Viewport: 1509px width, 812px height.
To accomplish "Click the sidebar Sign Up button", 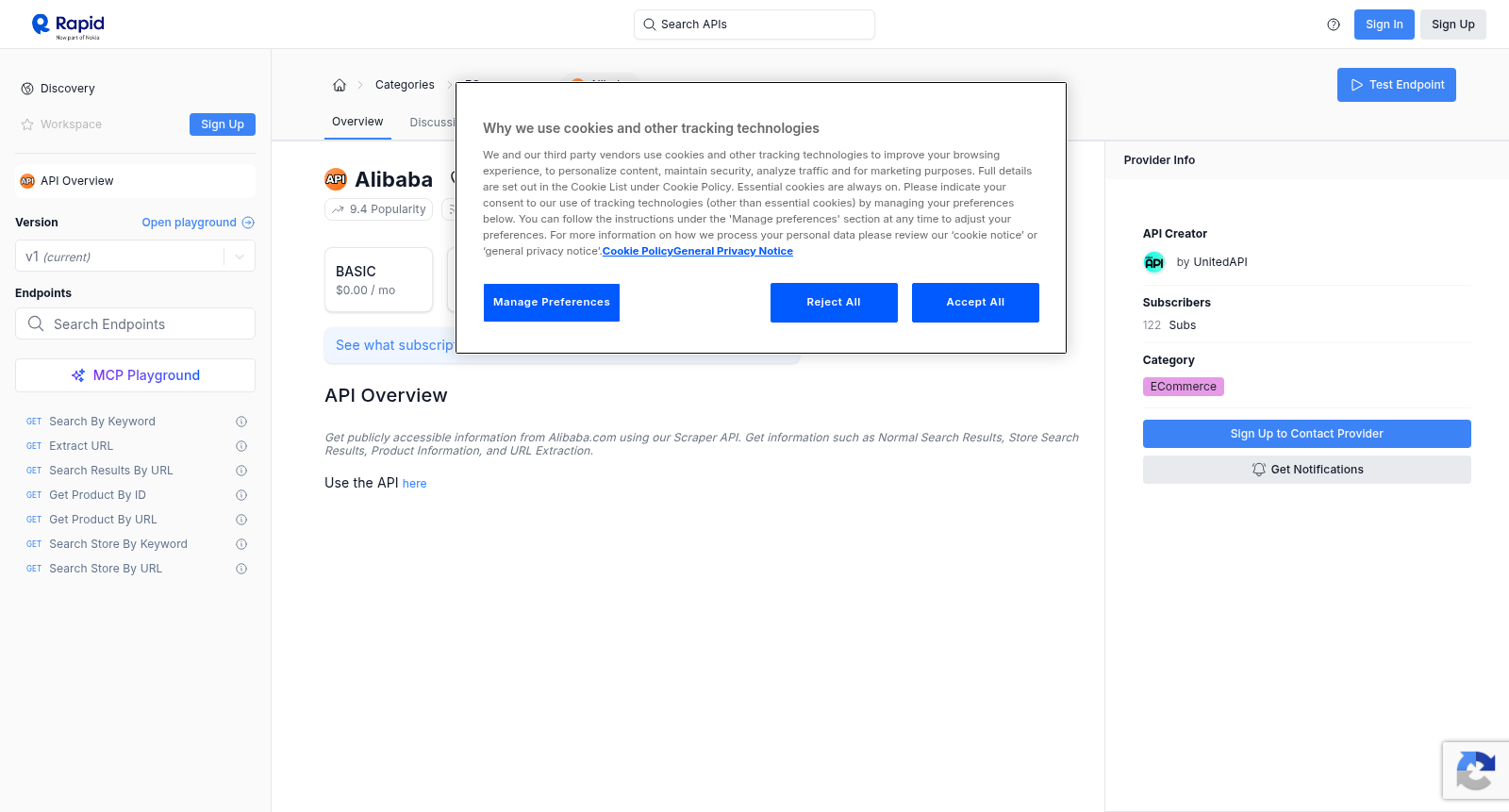I will tap(223, 124).
